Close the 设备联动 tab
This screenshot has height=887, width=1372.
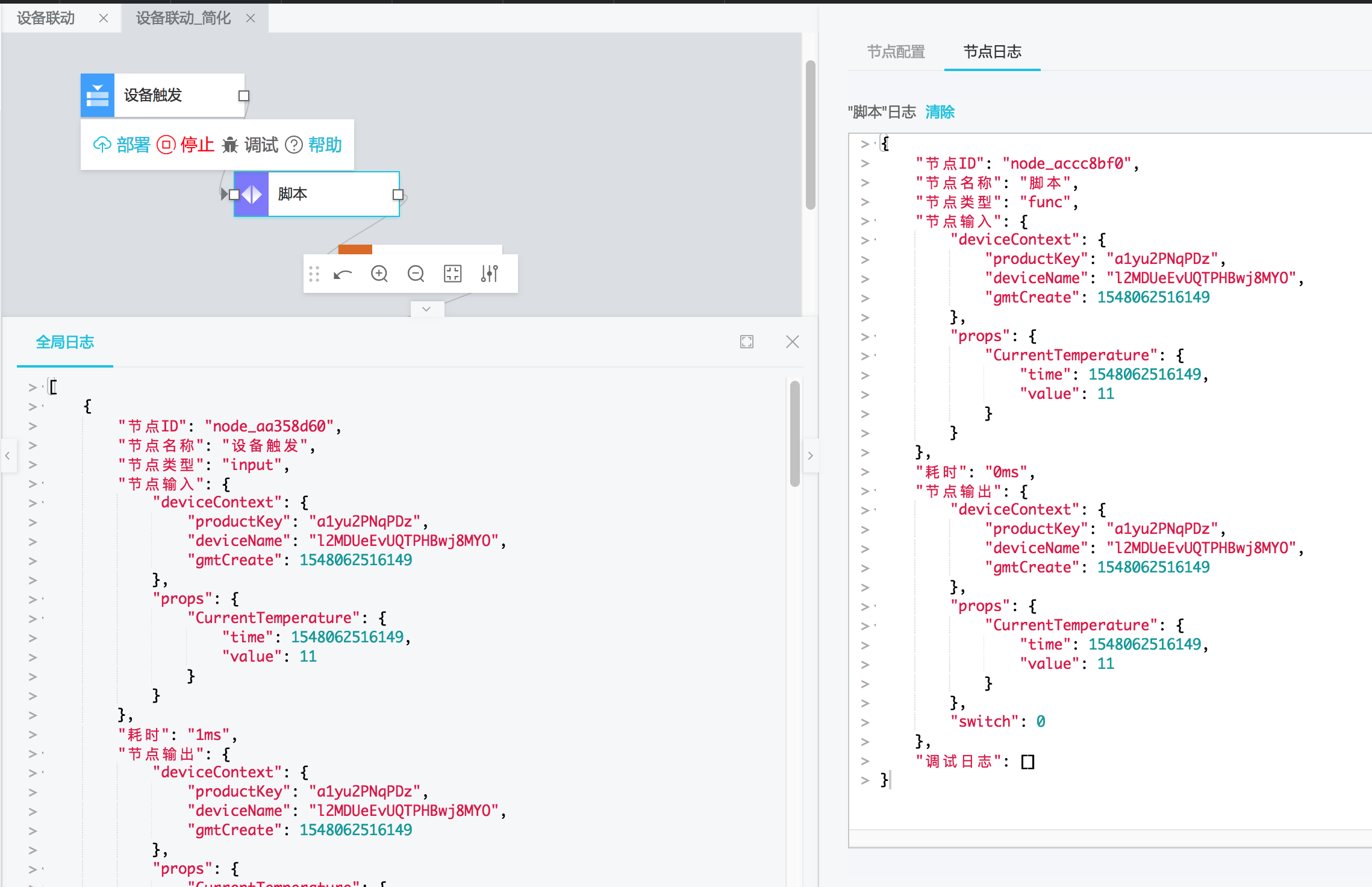pyautogui.click(x=104, y=18)
